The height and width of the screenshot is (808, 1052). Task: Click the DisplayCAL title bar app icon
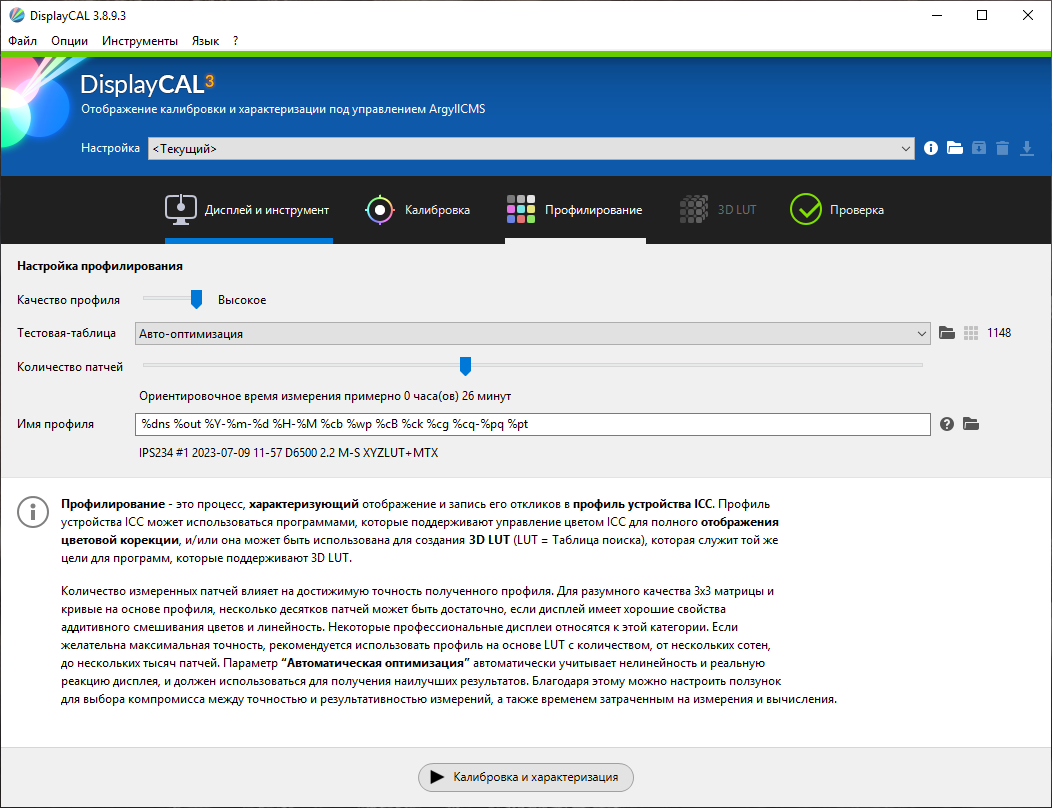pos(17,15)
